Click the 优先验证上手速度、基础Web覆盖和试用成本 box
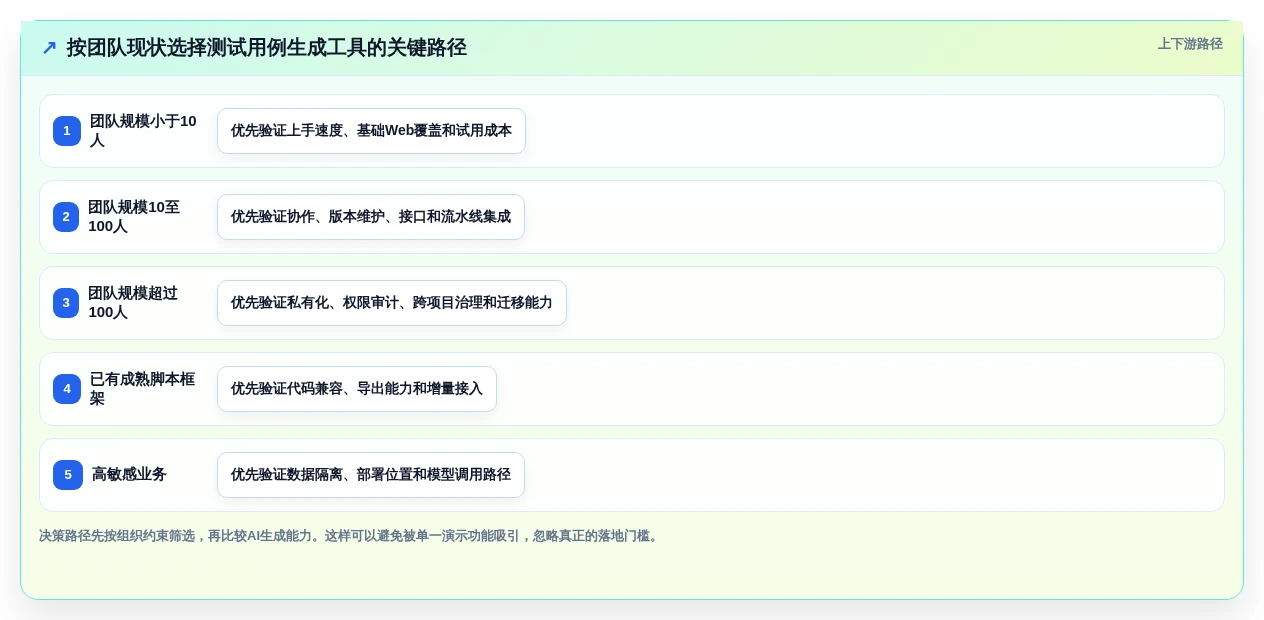The height and width of the screenshot is (620, 1264). (x=371, y=131)
